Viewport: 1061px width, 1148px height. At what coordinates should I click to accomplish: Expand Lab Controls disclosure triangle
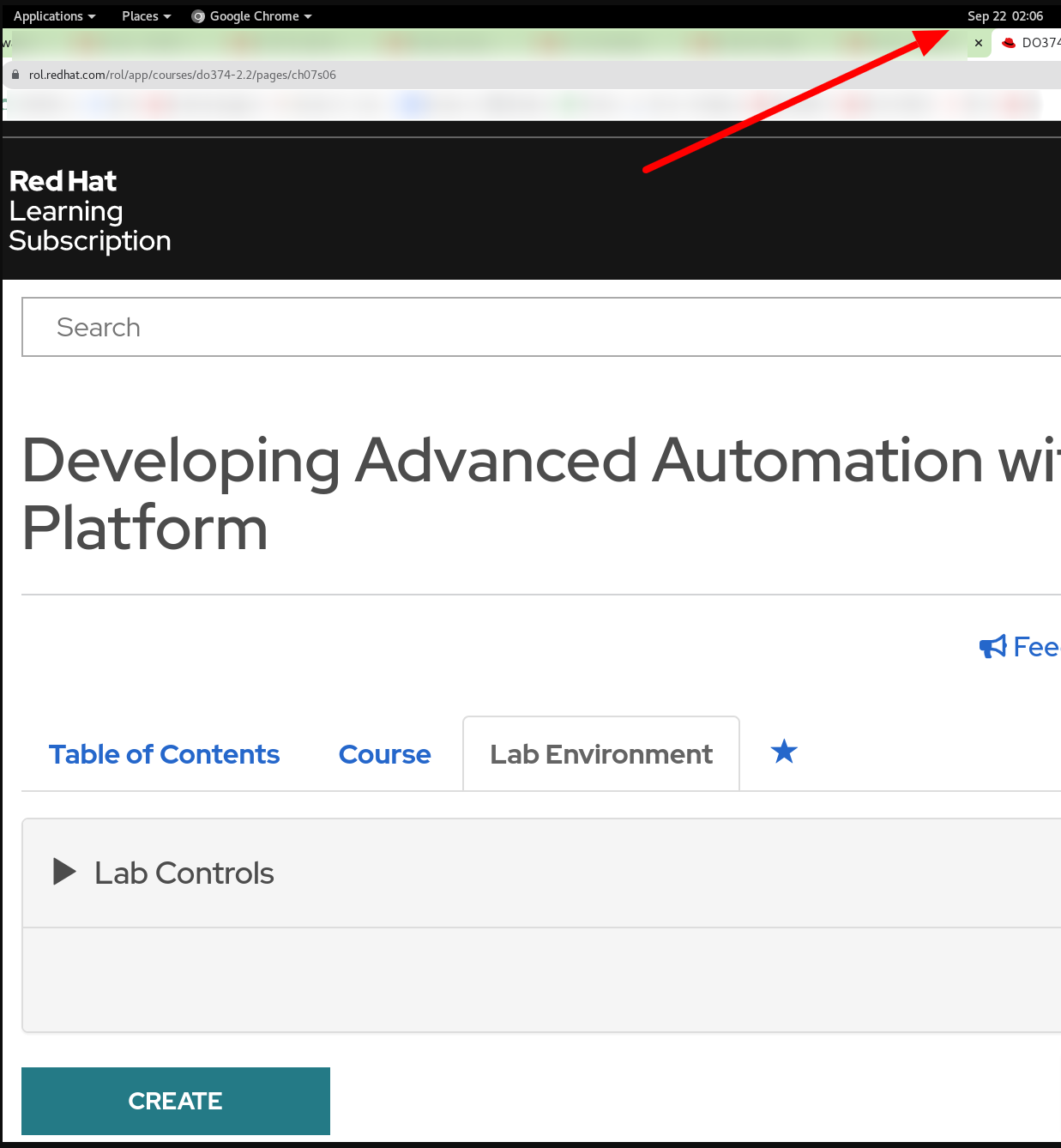point(64,872)
